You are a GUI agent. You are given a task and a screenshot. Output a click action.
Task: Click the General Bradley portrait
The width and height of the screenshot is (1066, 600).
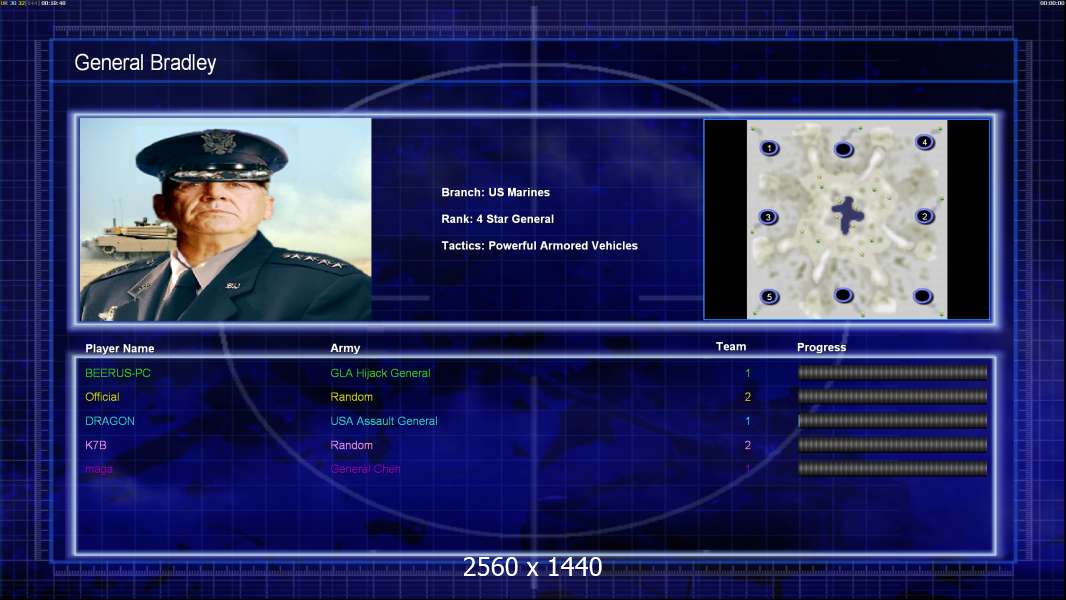click(x=226, y=219)
